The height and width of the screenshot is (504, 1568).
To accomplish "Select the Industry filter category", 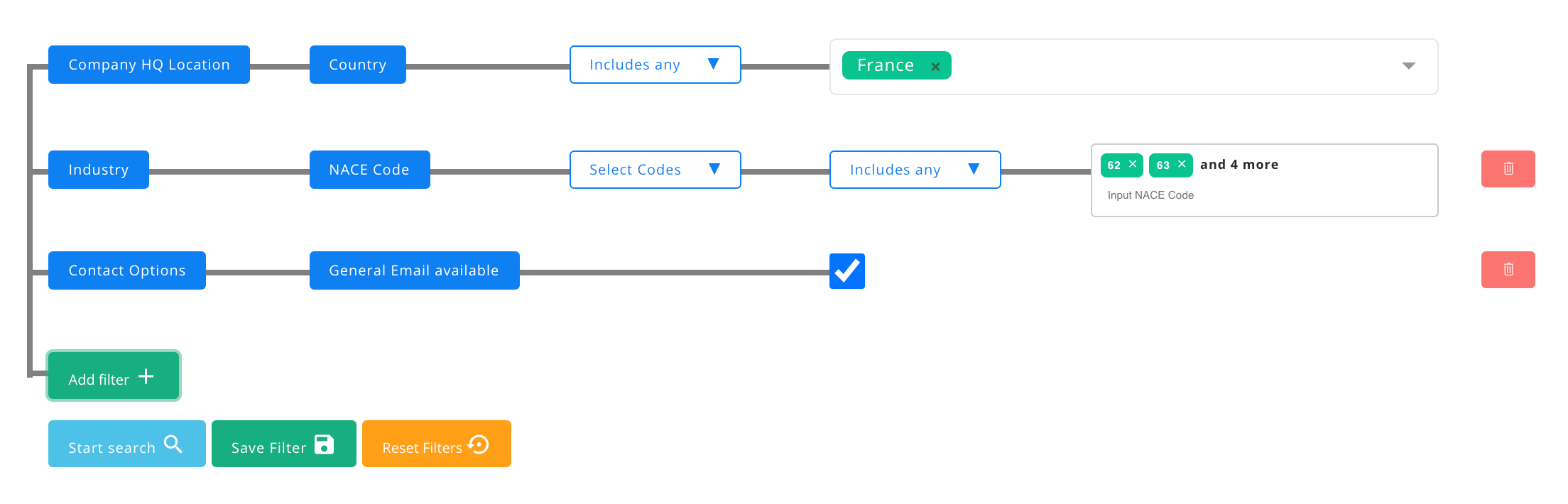I will click(x=99, y=170).
